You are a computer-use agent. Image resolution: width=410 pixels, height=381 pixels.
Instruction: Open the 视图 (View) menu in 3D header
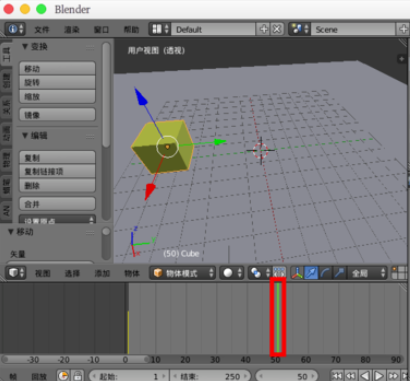[43, 274]
